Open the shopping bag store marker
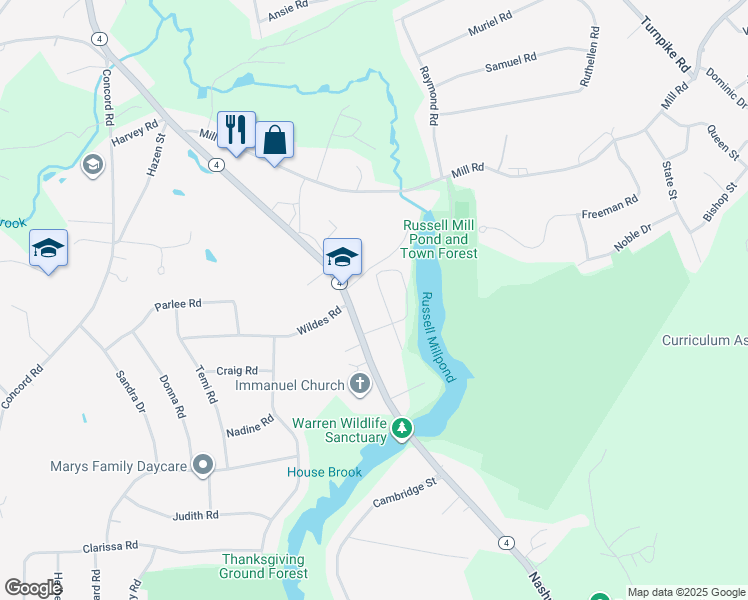Viewport: 748px width, 600px height. click(274, 140)
